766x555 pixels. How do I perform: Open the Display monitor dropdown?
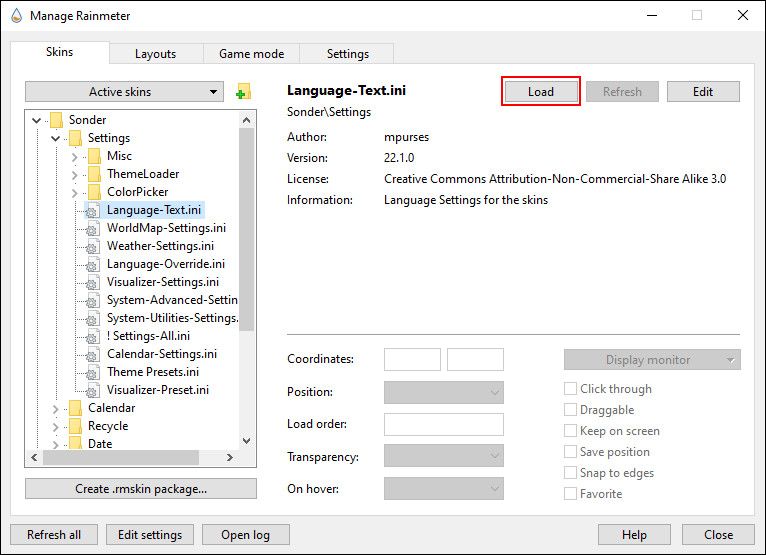[x=652, y=360]
